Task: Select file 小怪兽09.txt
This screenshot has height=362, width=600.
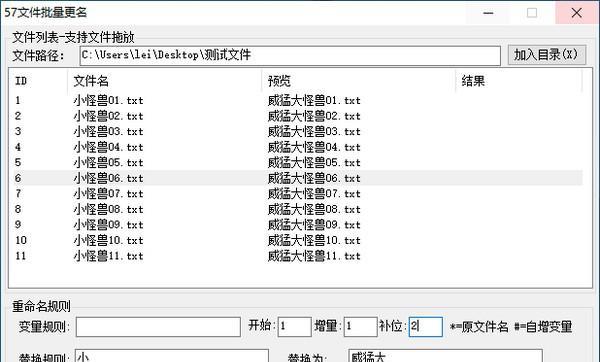Action: coord(108,225)
